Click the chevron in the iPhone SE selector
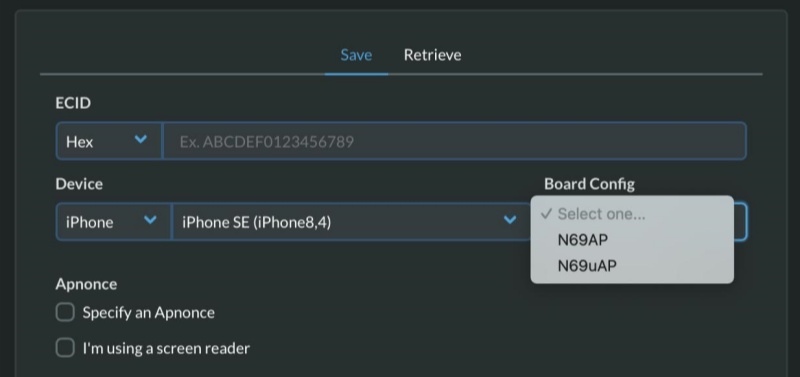Viewport: 800px width, 377px height. click(510, 220)
